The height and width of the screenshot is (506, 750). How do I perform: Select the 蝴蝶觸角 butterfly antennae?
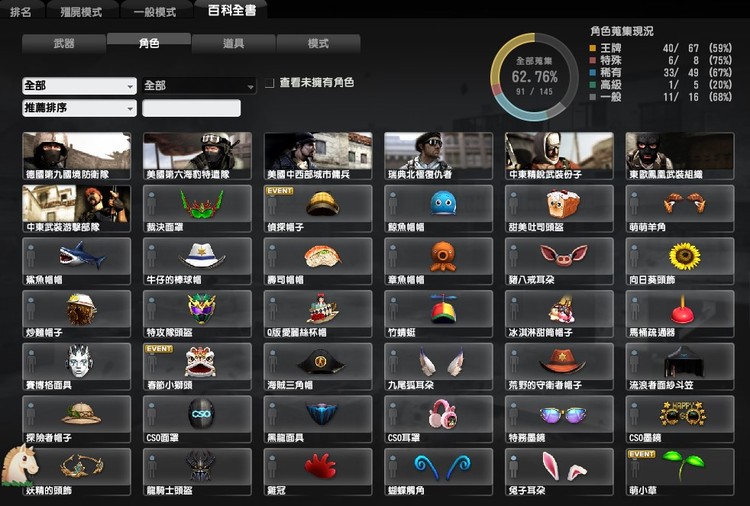[438, 472]
